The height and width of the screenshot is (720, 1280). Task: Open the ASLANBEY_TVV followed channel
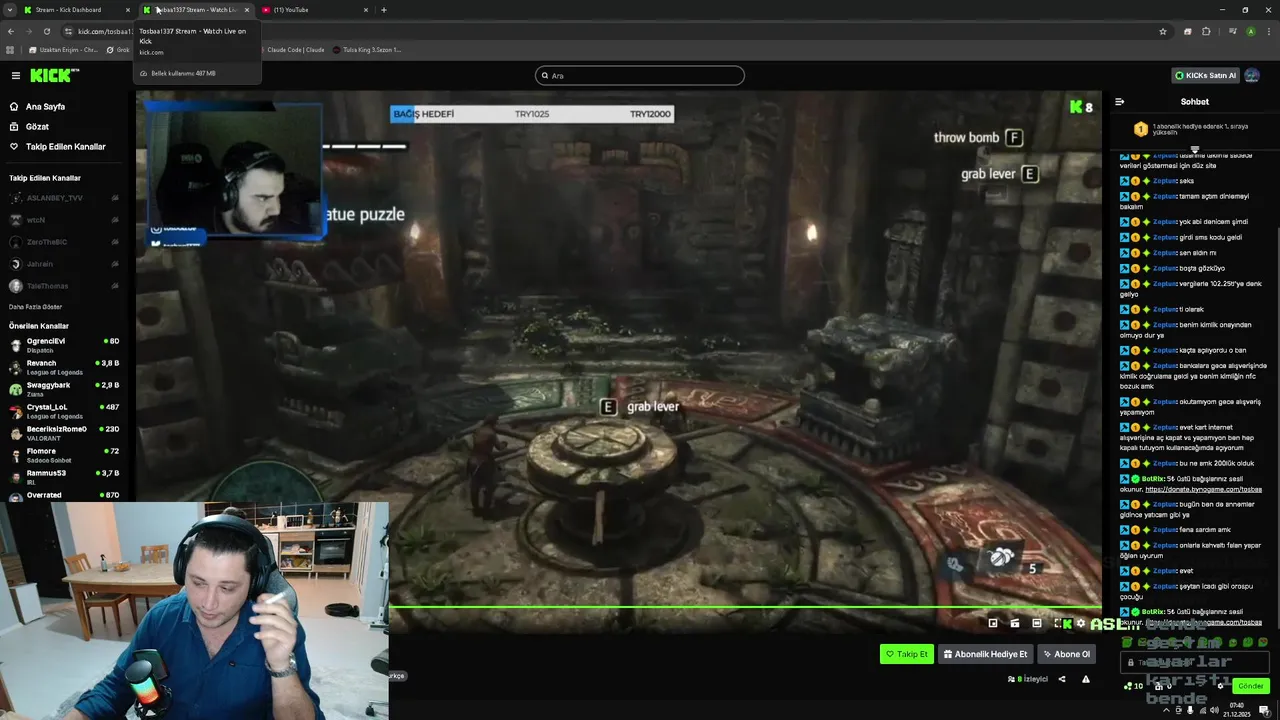click(64, 198)
